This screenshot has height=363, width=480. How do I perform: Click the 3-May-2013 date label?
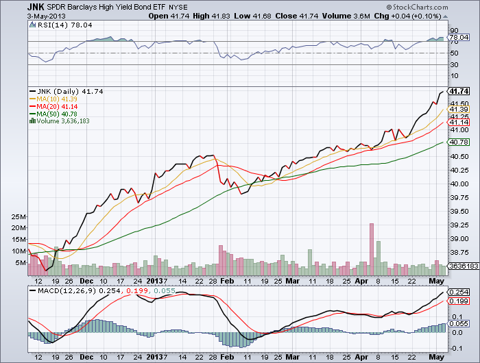coord(46,16)
